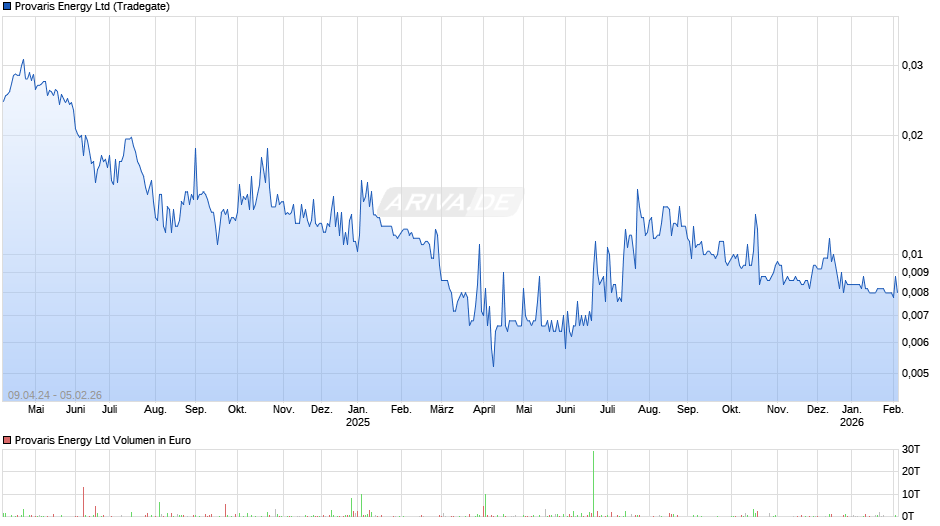Click the 0,006 price axis label
This screenshot has height=526, width=940.
pyautogui.click(x=915, y=342)
